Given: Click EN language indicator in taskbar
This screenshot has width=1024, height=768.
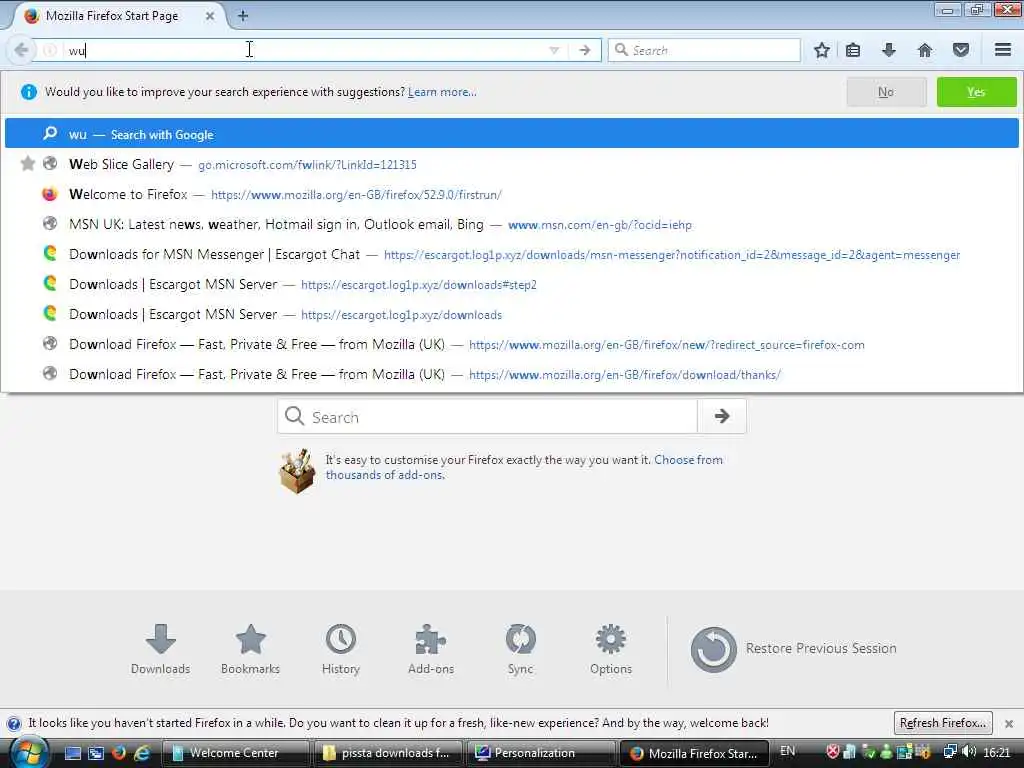Looking at the screenshot, I should tap(788, 751).
